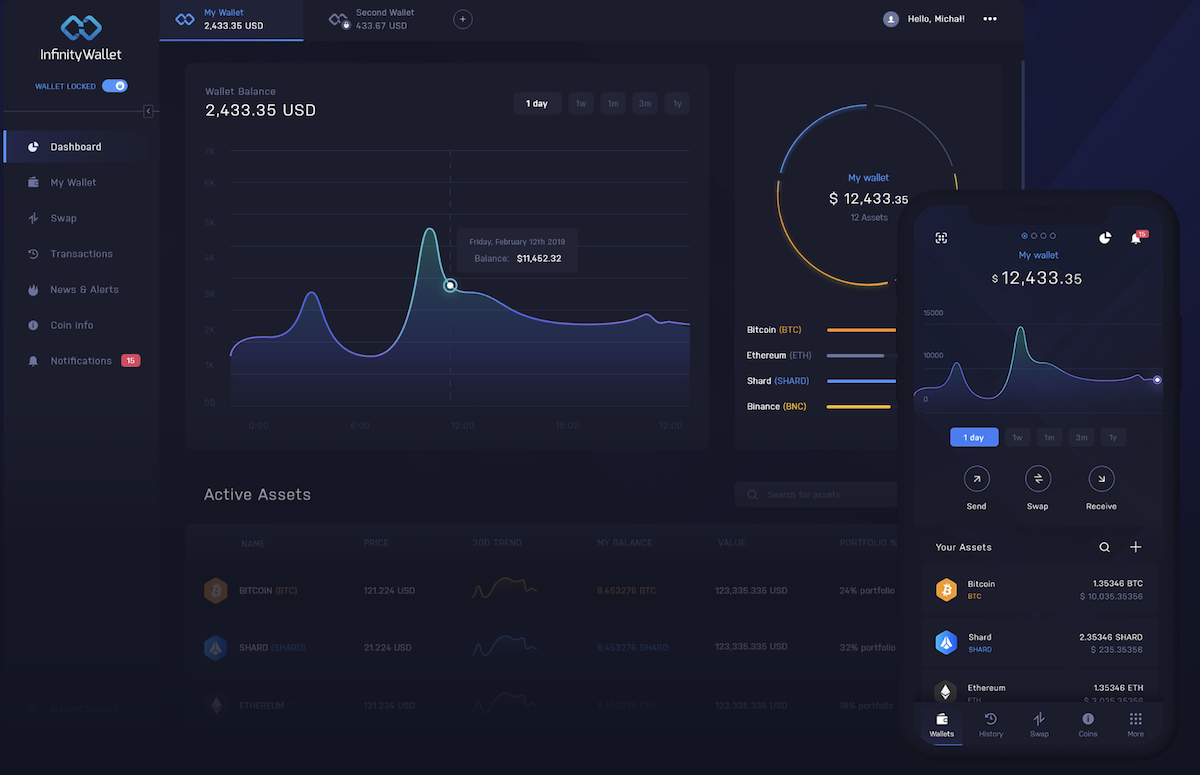1200x775 pixels.
Task: Select the 1 day chart range
Action: point(538,104)
